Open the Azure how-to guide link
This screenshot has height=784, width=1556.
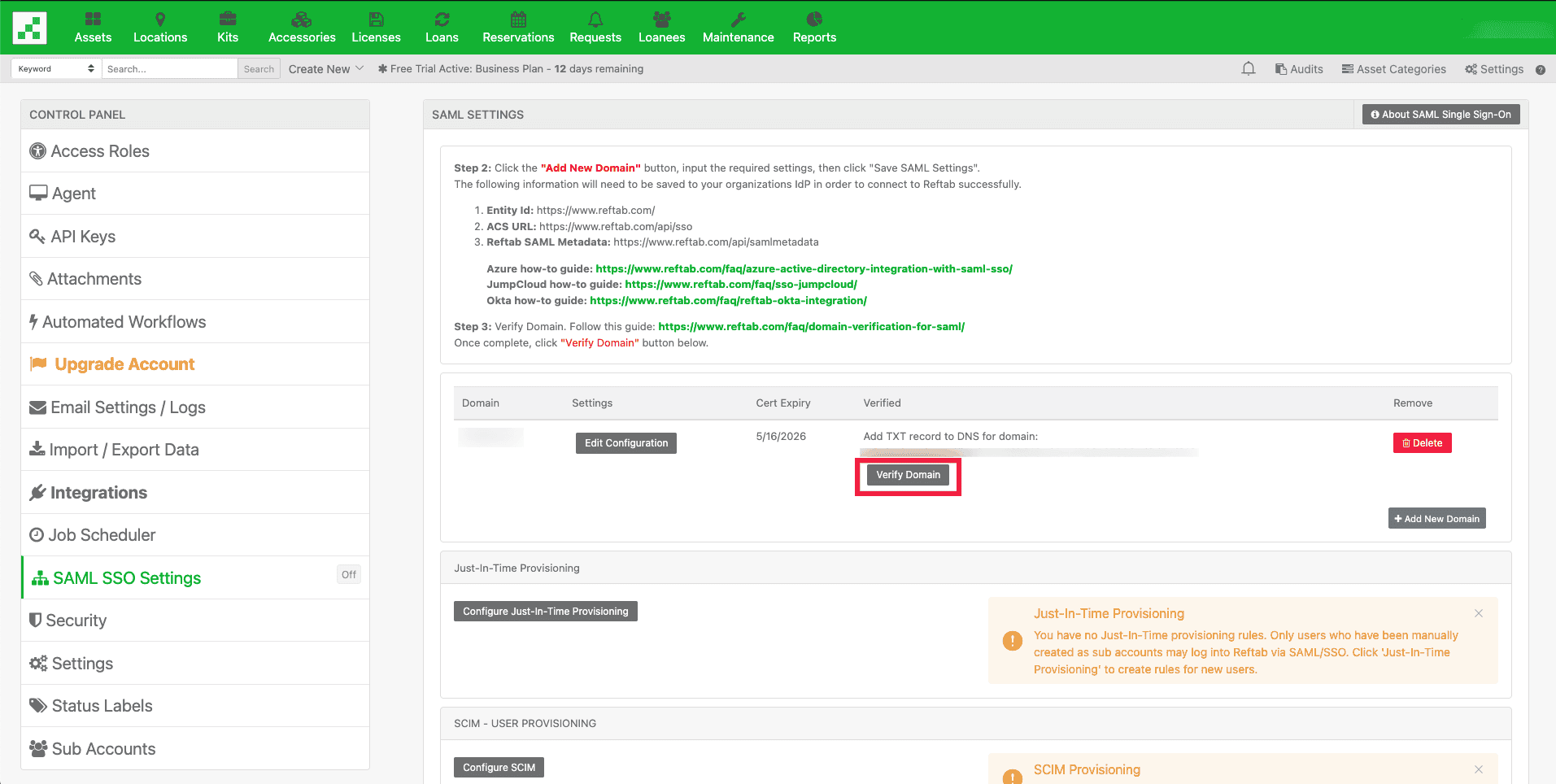coord(804,268)
